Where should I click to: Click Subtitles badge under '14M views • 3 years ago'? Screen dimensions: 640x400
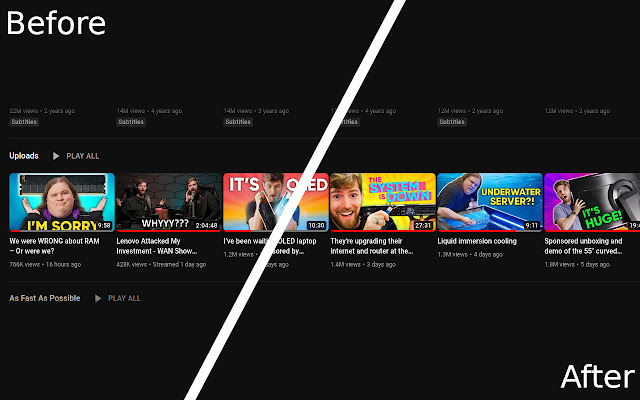(x=238, y=122)
